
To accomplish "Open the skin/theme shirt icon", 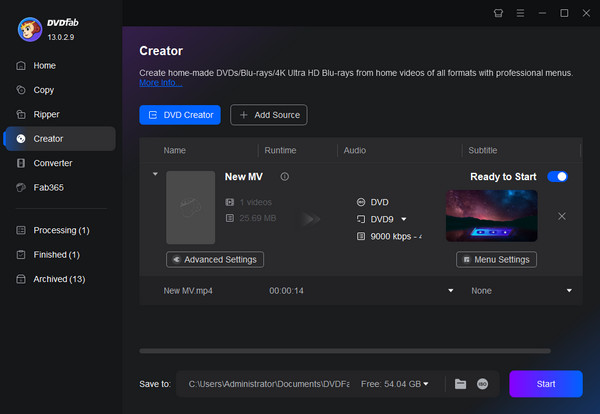I will point(498,13).
